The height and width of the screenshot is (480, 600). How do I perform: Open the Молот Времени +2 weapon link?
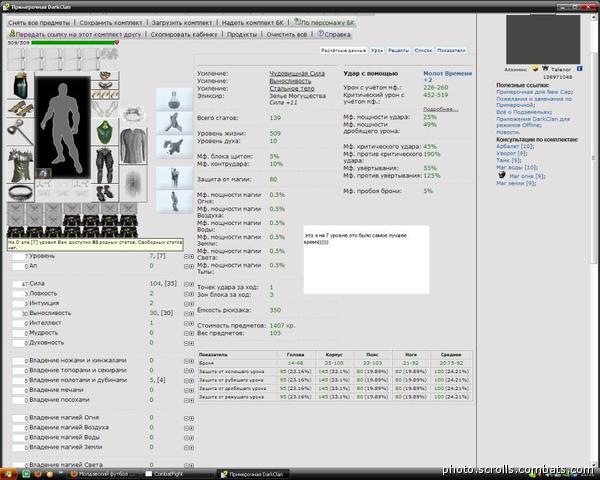[x=447, y=77]
